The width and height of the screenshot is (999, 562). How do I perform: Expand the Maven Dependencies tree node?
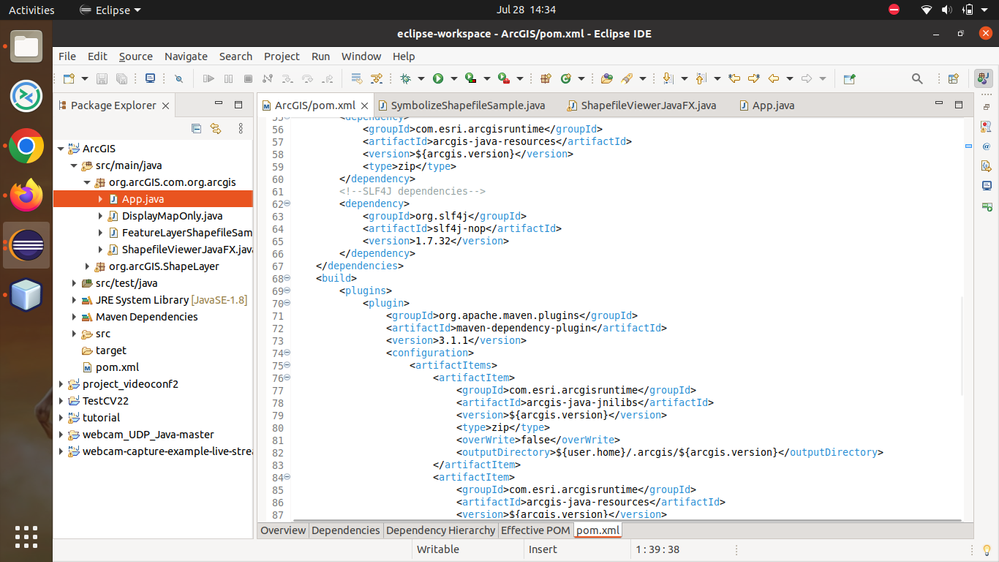pos(74,317)
